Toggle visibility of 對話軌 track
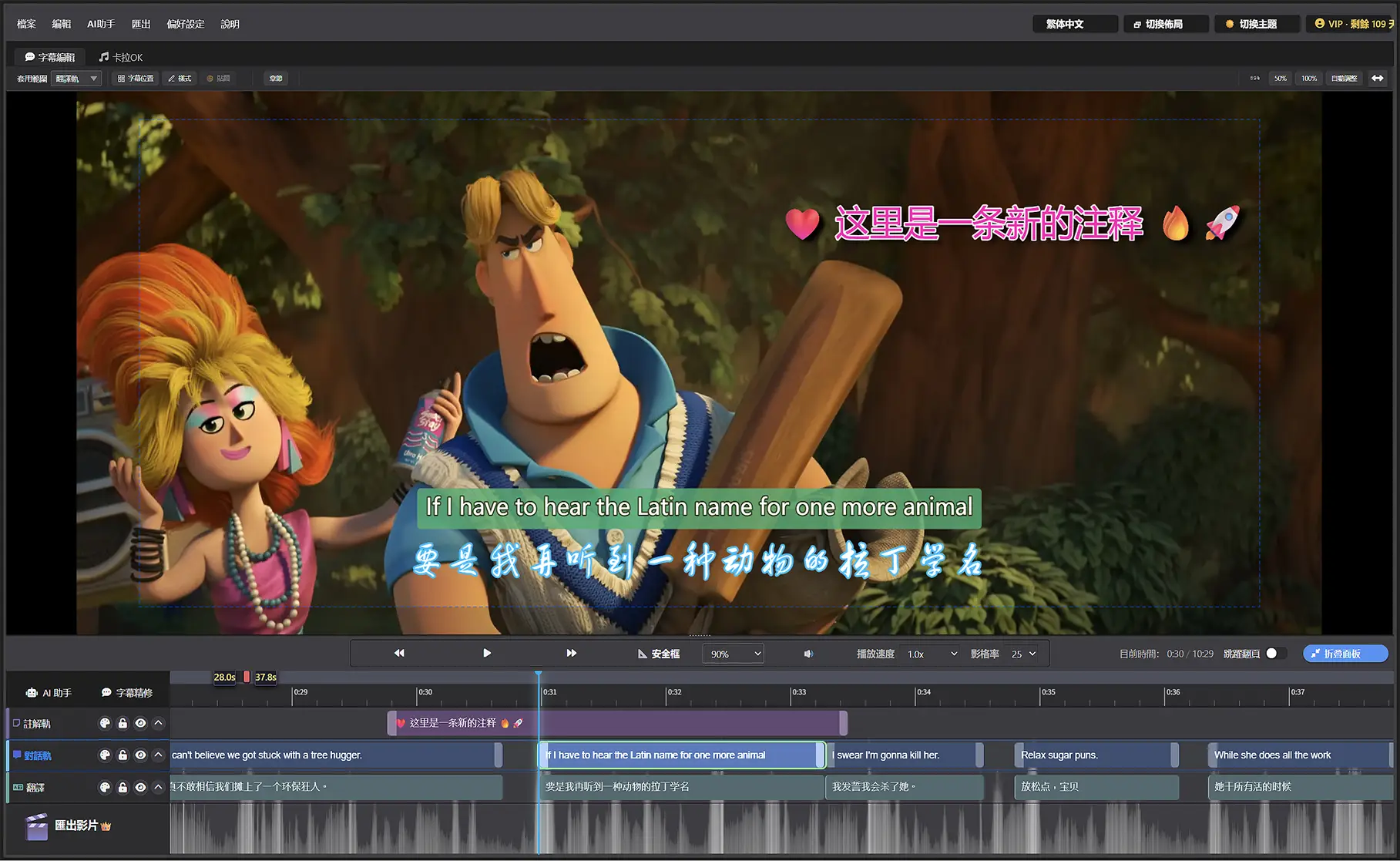1400x861 pixels. pyautogui.click(x=140, y=755)
